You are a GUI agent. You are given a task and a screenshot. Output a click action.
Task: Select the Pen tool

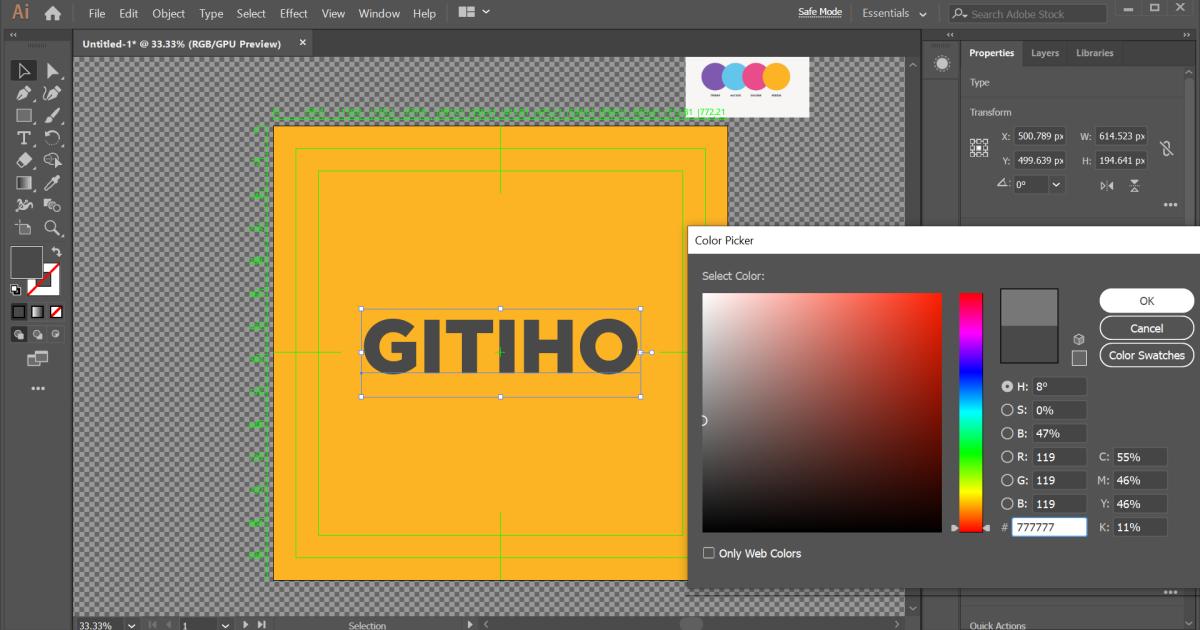click(24, 93)
